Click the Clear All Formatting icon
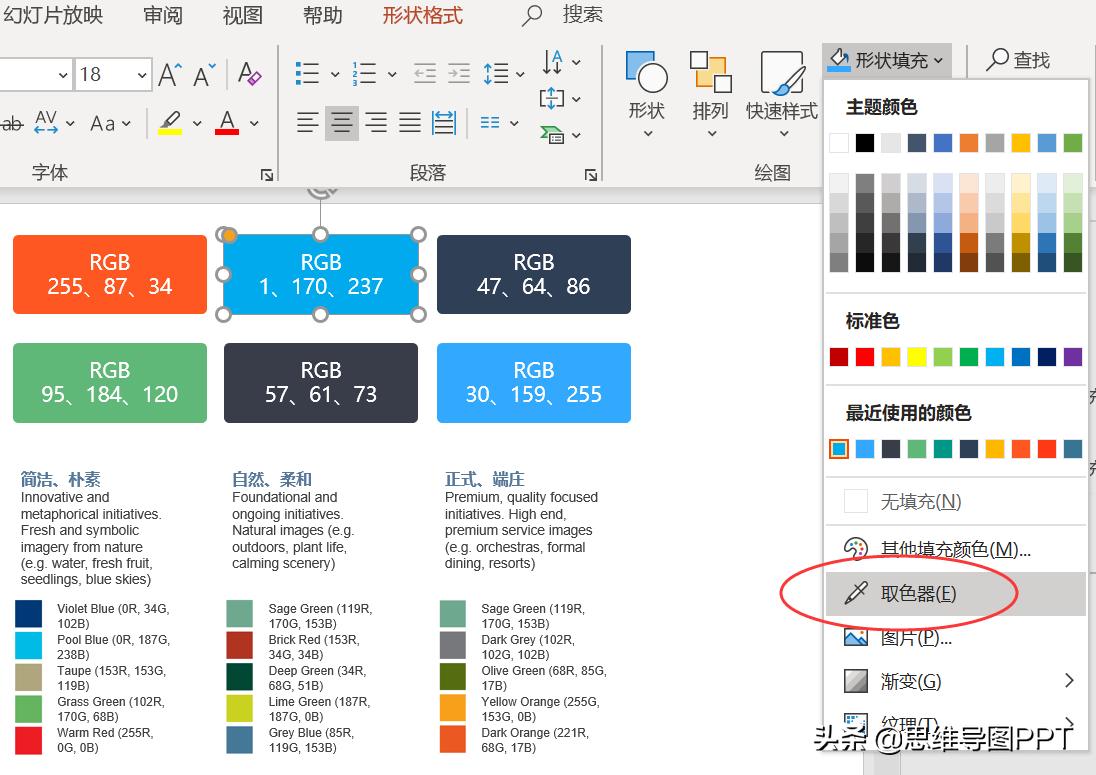 249,74
